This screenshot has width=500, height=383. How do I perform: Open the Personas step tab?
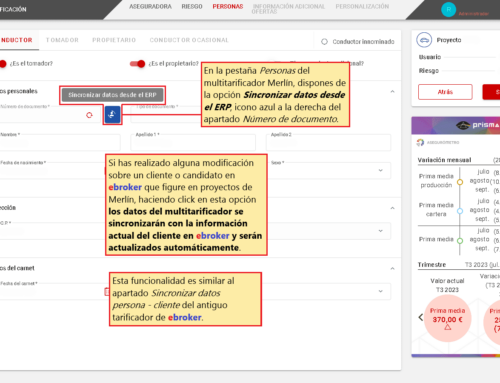tap(228, 6)
